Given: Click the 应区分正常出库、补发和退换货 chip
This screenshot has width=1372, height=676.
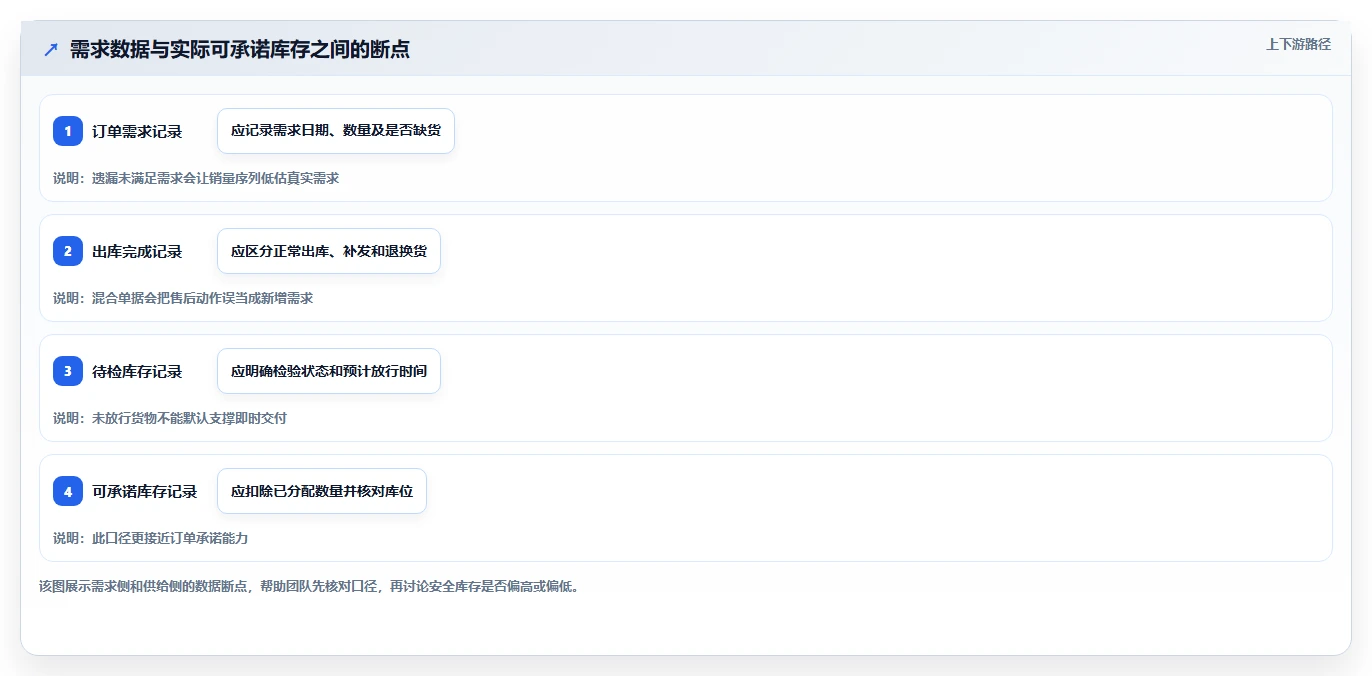Looking at the screenshot, I should 329,251.
